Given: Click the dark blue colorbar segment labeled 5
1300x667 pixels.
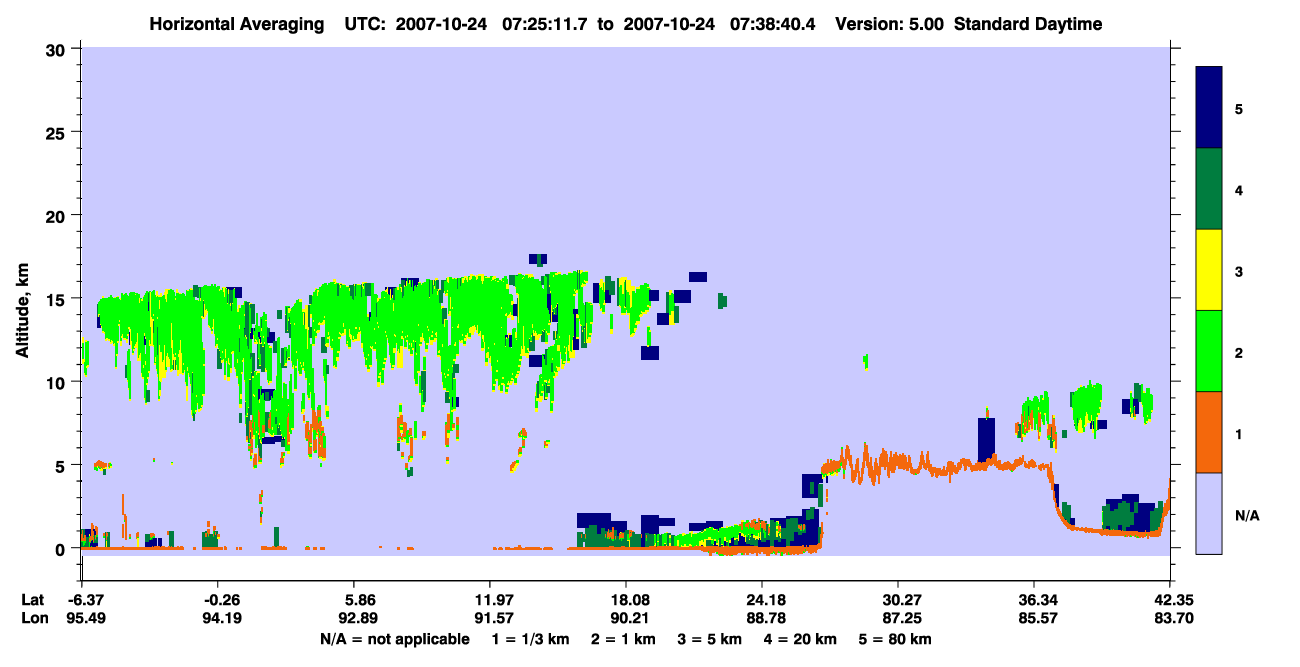Looking at the screenshot, I should (x=1209, y=108).
